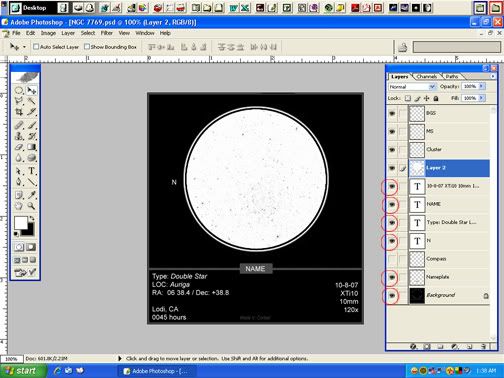This screenshot has width=504, height=378.
Task: Switch to the Channels tab
Action: coord(427,77)
